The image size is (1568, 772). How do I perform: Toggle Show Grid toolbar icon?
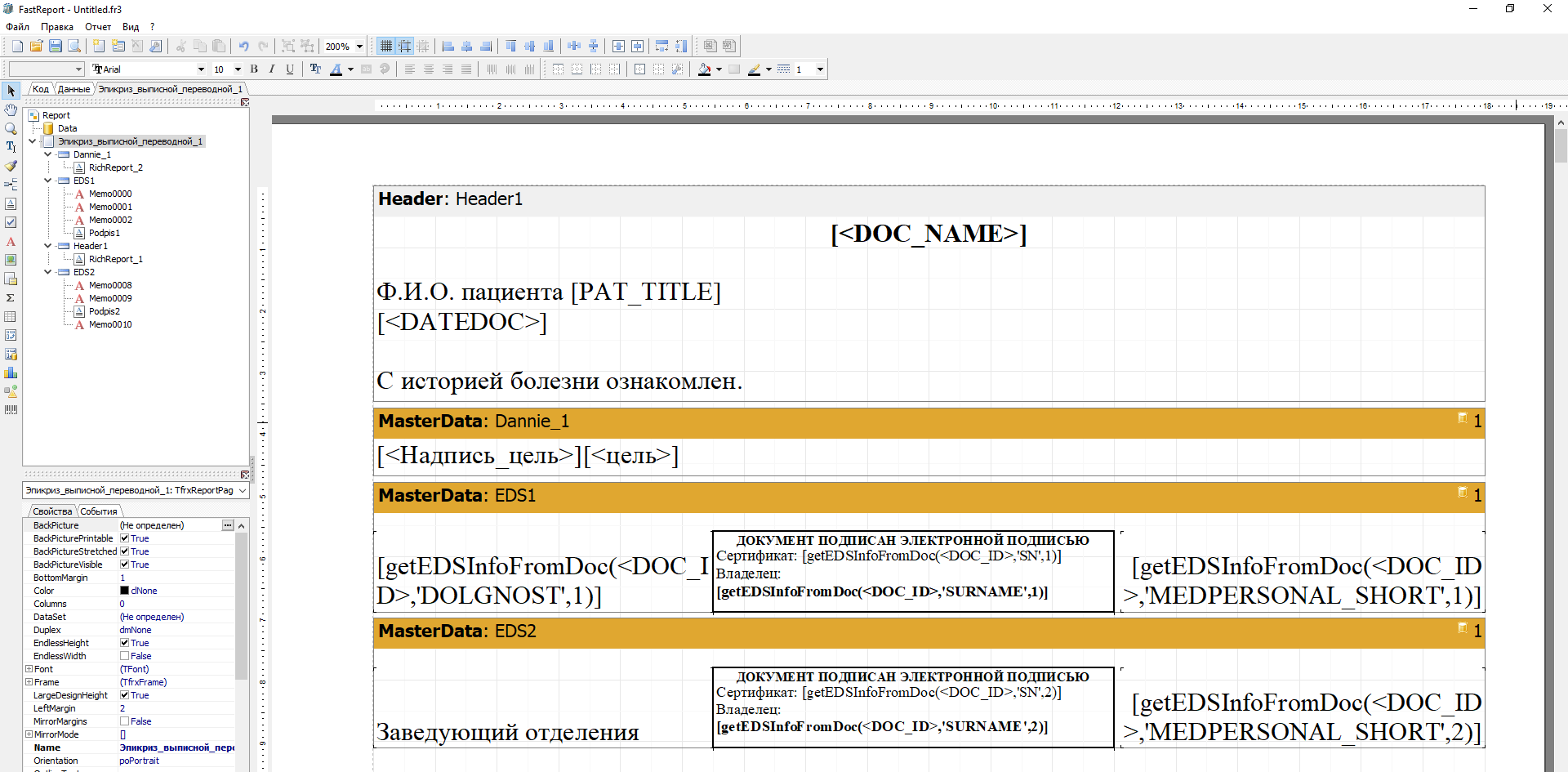386,47
